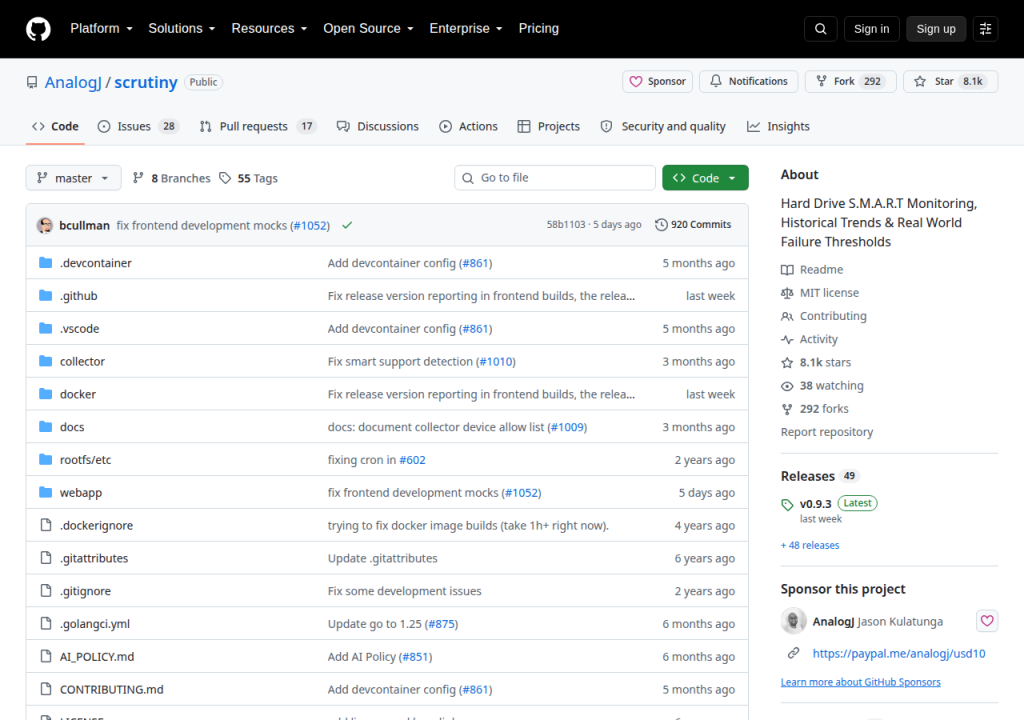The image size is (1024, 720).
Task: Fork the repository with Fork 292 button
Action: [850, 82]
